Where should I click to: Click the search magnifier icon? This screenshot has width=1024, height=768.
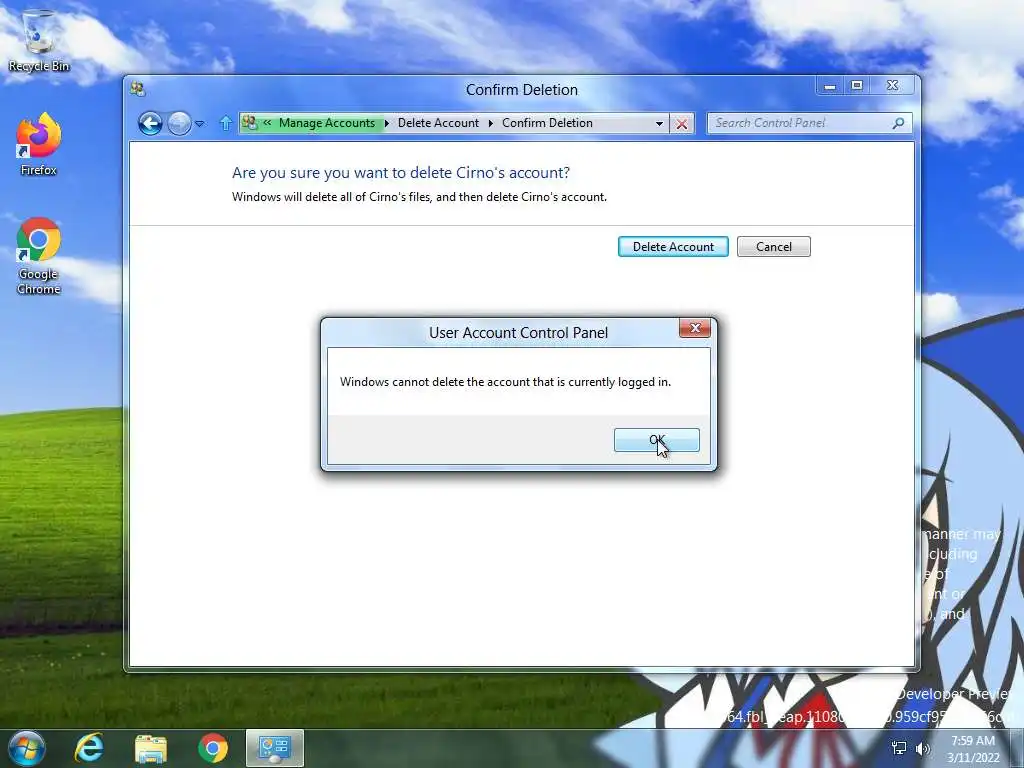coord(899,123)
